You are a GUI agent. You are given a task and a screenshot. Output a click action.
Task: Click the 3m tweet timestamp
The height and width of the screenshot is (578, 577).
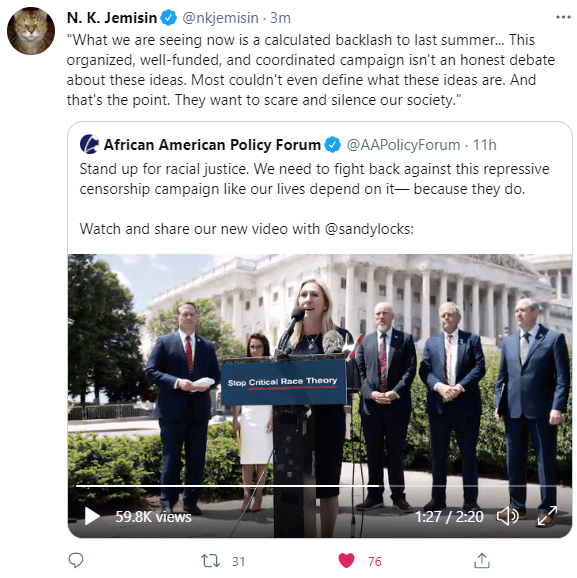click(280, 18)
